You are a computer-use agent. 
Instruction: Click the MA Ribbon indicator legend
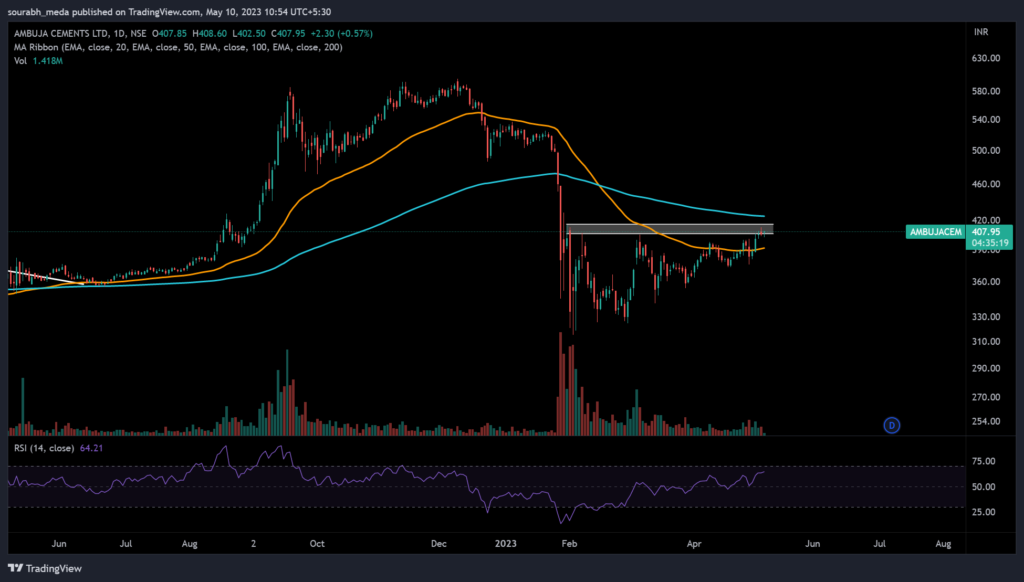click(178, 47)
